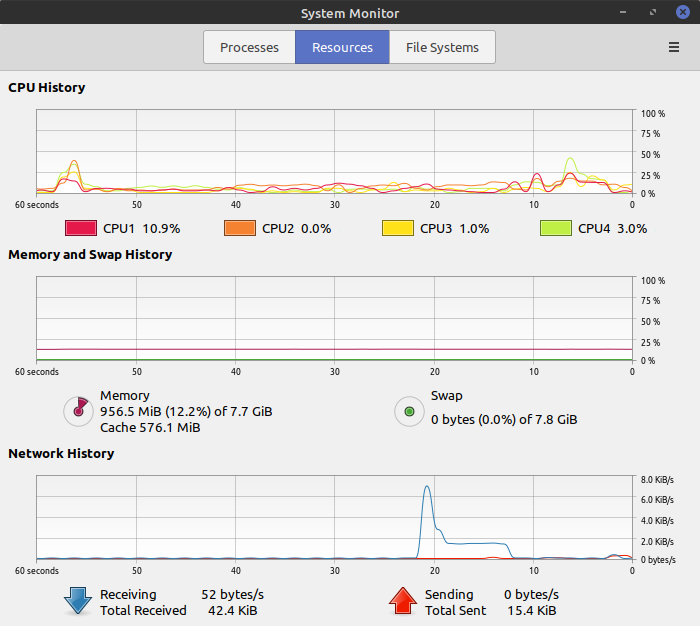Maximize the System Monitor window

coord(655,12)
